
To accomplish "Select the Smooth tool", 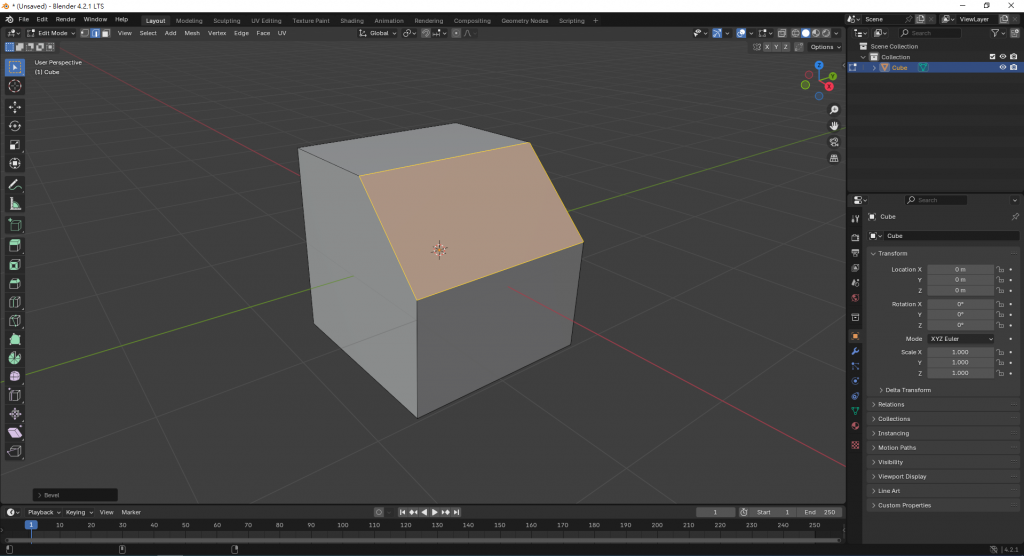I will point(15,376).
